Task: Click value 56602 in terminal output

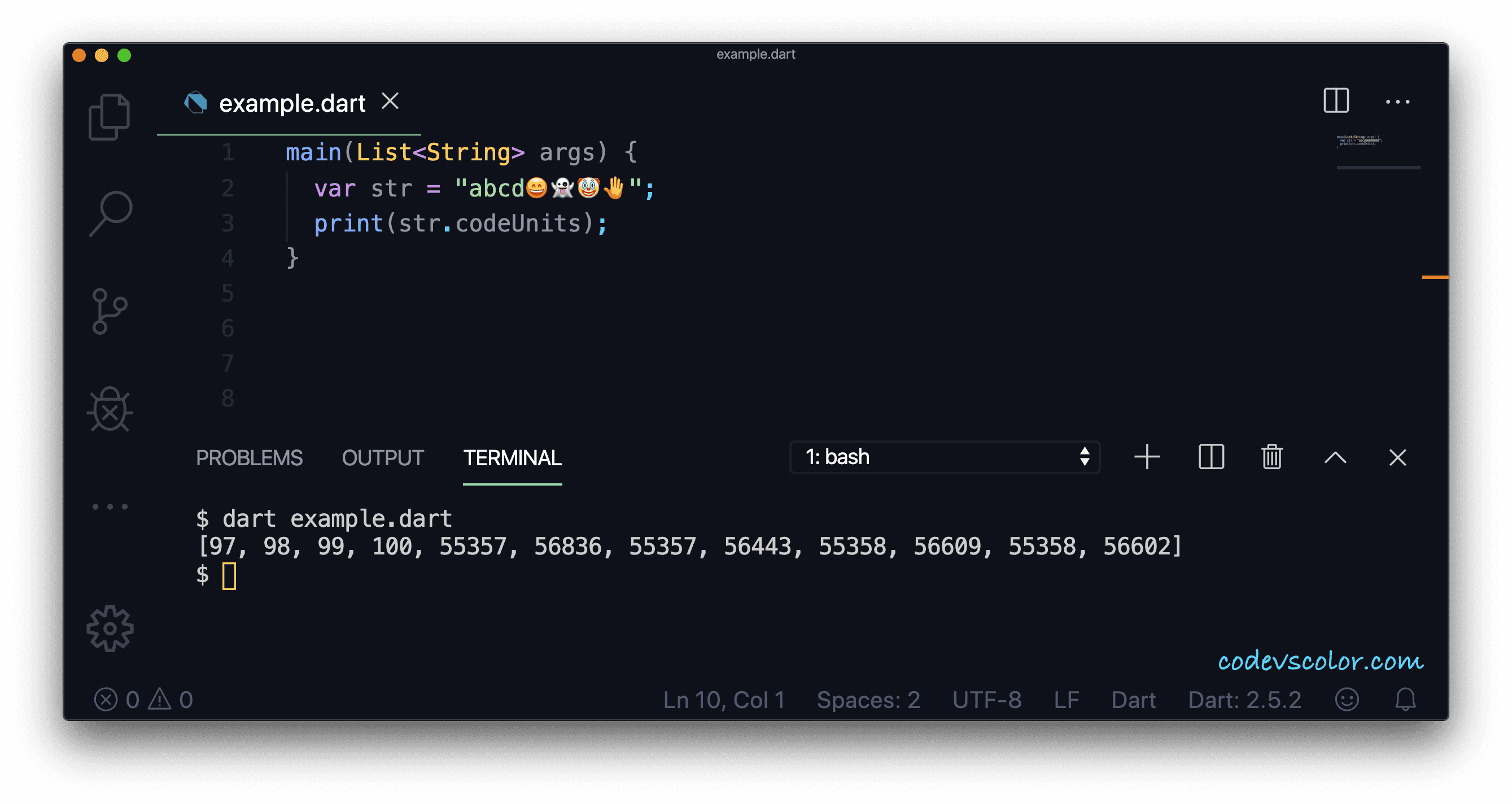Action: (1137, 547)
